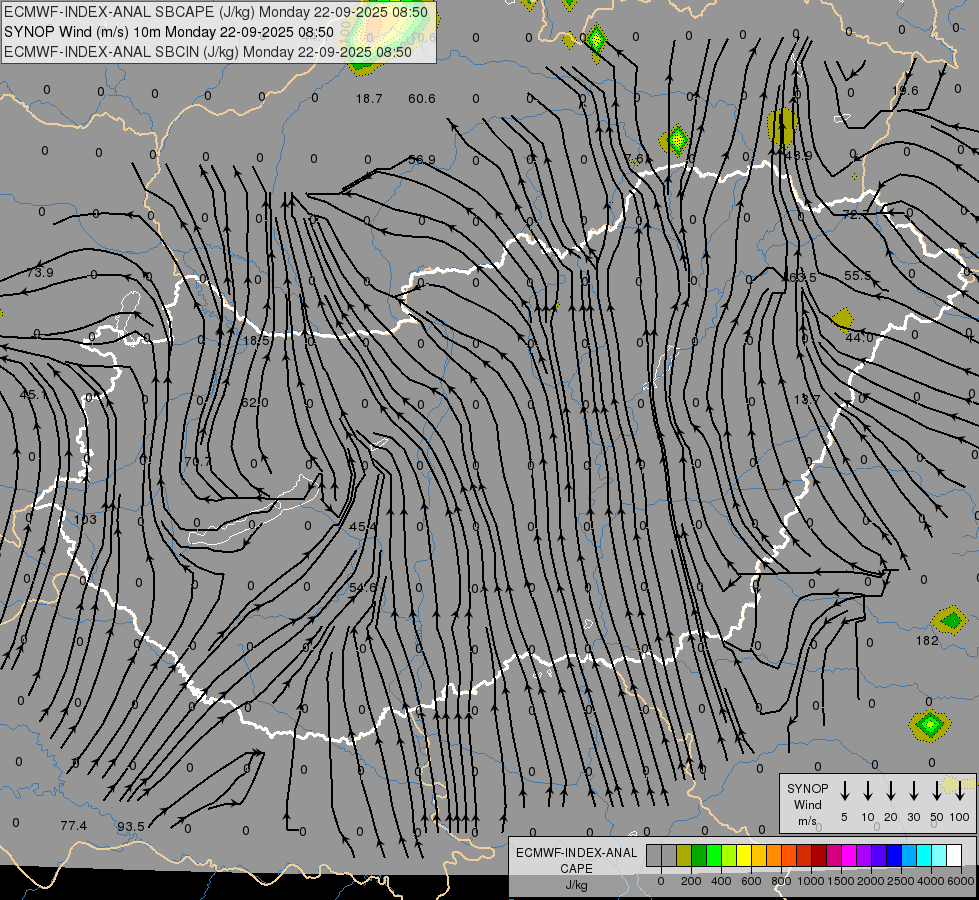Click the SBCAPE title line at the top

point(216,12)
